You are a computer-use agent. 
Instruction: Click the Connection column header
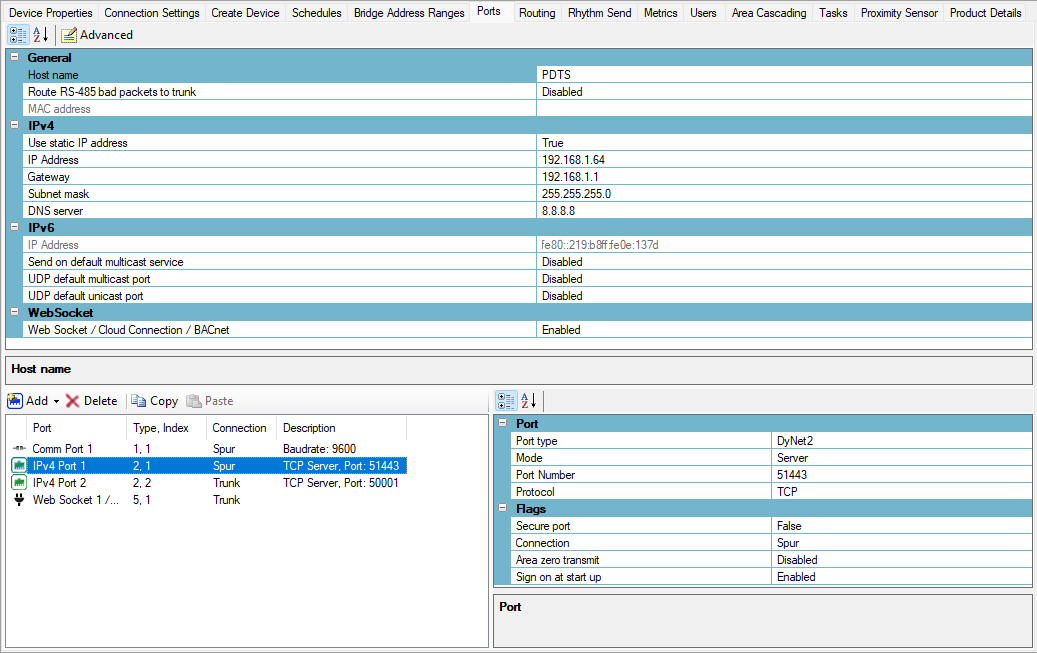(x=239, y=428)
